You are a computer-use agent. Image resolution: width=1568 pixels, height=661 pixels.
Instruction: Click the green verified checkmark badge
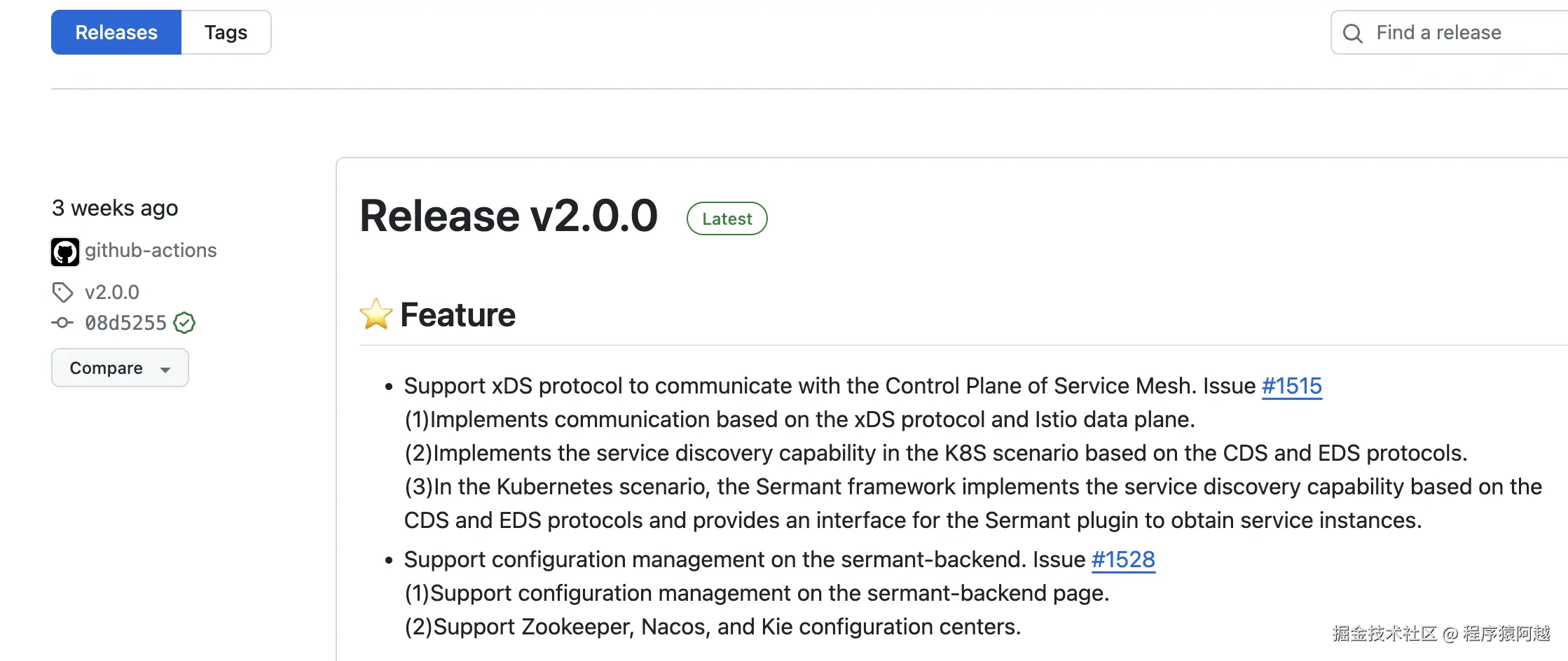[184, 323]
